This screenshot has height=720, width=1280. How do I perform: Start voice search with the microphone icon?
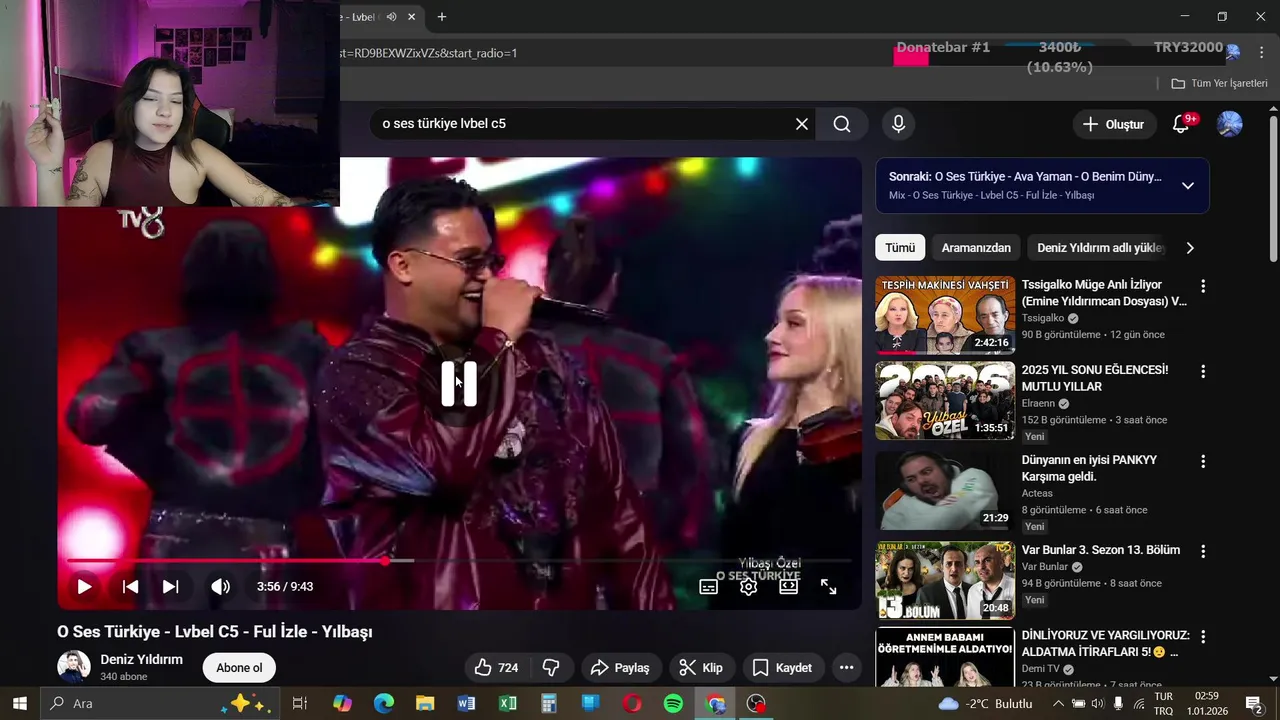(898, 124)
